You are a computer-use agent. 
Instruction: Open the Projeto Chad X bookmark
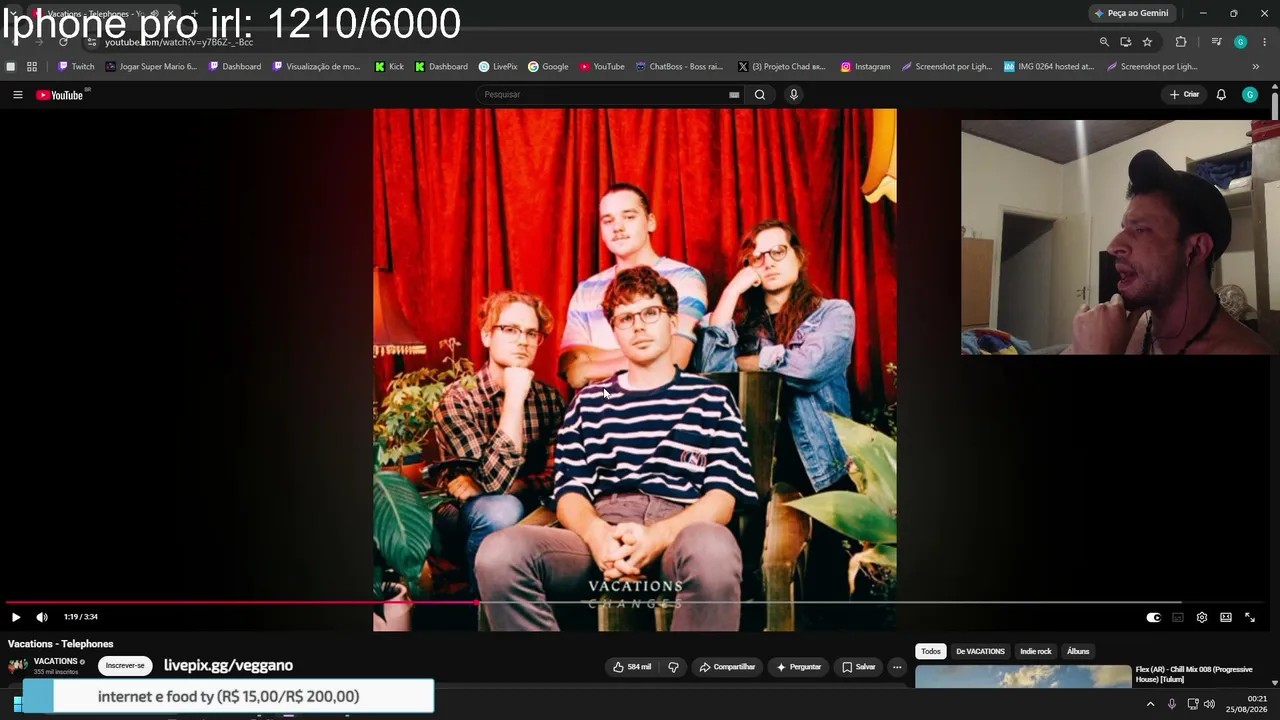(782, 67)
